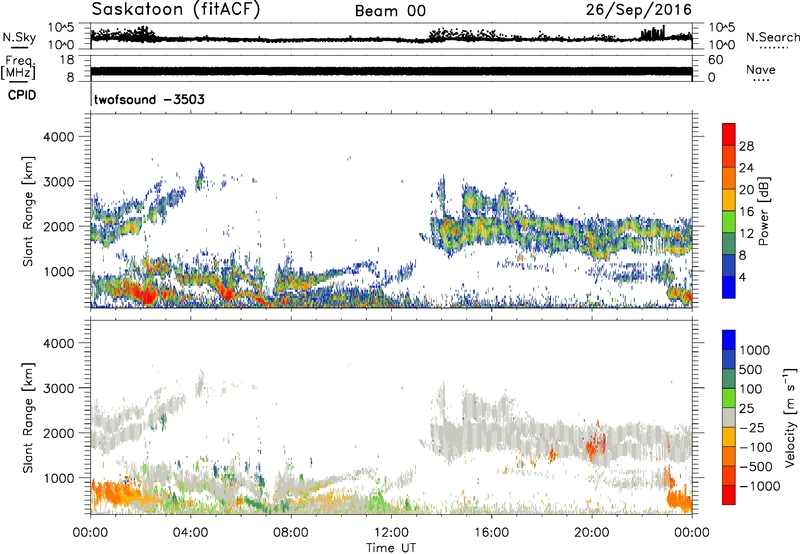Click "Slant Range [km]" on the velocity panel

coord(28,418)
